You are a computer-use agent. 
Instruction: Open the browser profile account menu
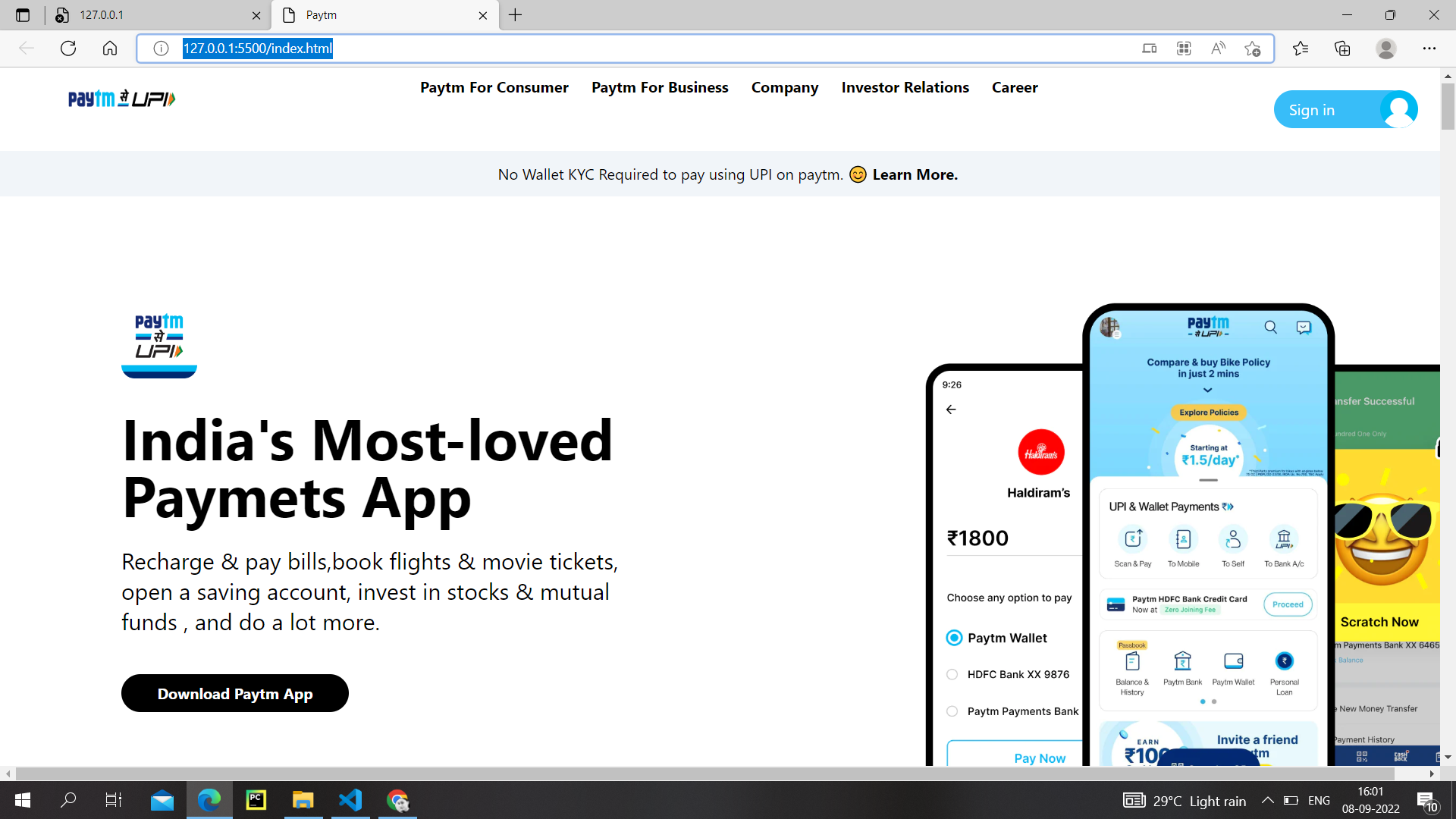pos(1385,48)
